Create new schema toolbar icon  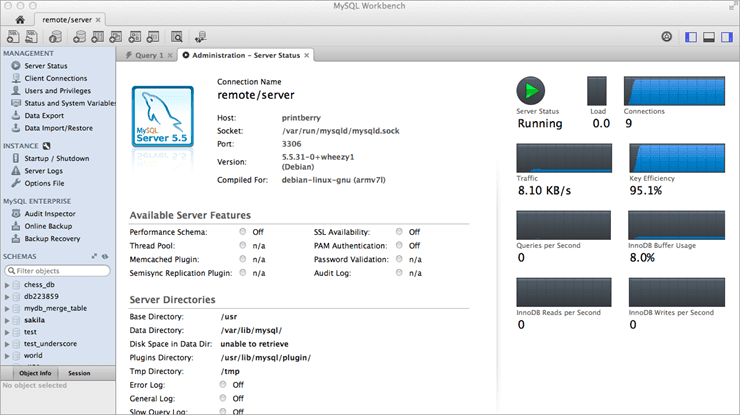[x=79, y=37]
